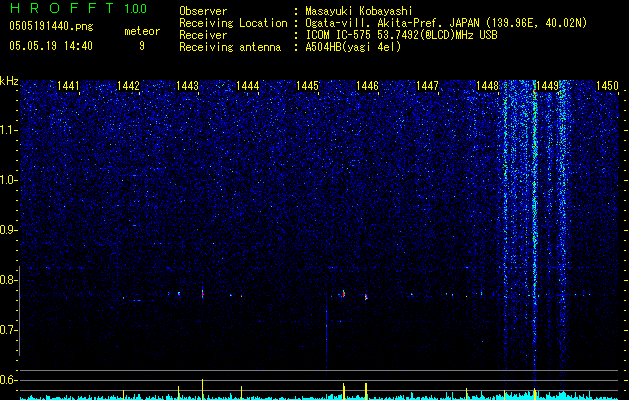The width and height of the screenshot is (629, 400).
Task: Click the 1.1 frequency axis label
Action: [8, 130]
